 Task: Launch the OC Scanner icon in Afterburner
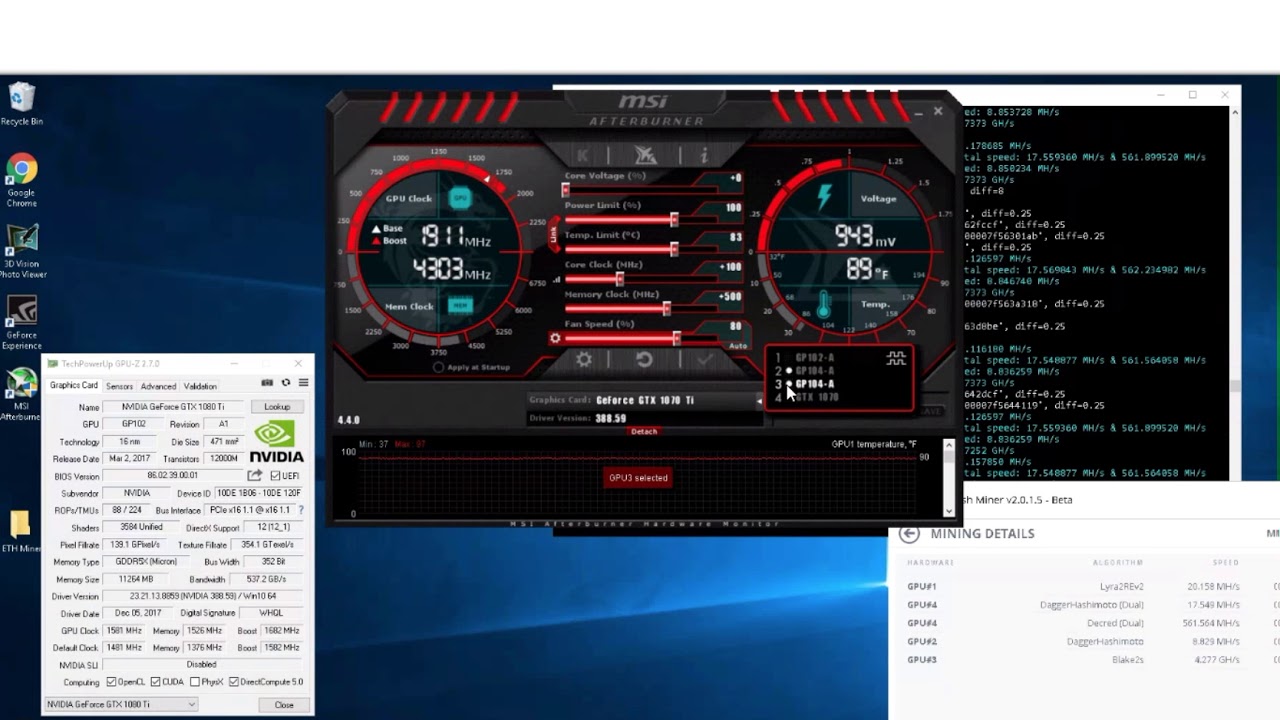coord(645,155)
